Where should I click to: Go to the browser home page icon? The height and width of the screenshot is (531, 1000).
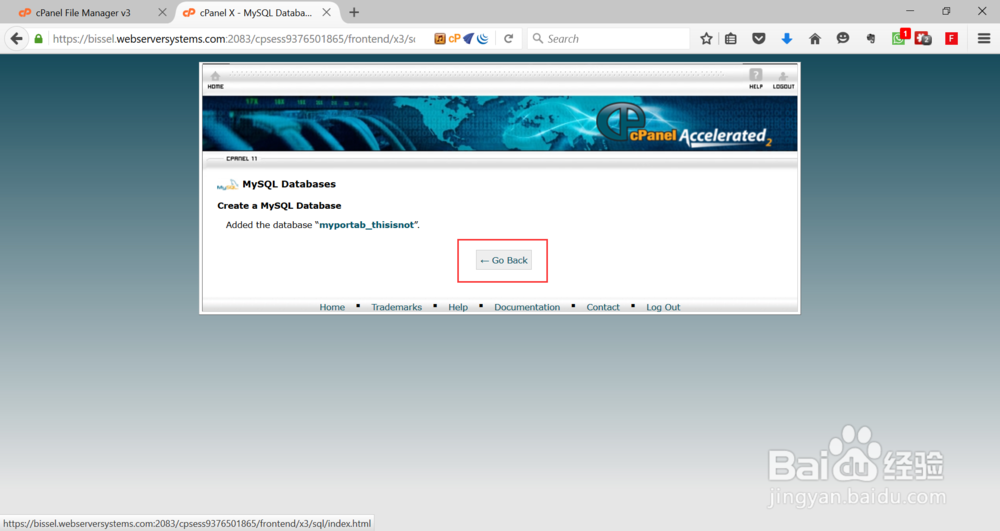tap(815, 39)
